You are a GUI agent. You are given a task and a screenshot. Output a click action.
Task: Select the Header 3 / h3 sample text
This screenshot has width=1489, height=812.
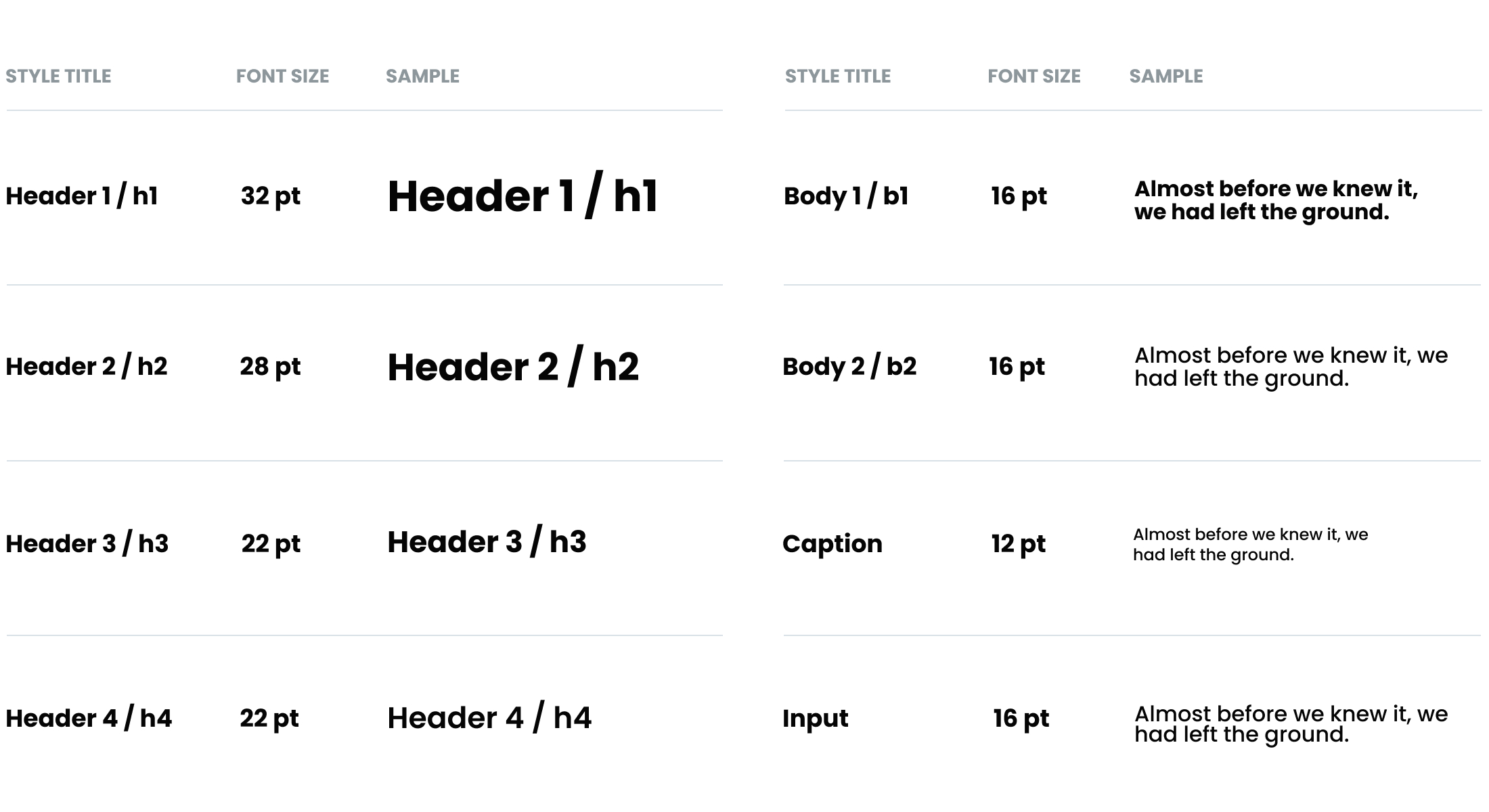click(x=486, y=542)
